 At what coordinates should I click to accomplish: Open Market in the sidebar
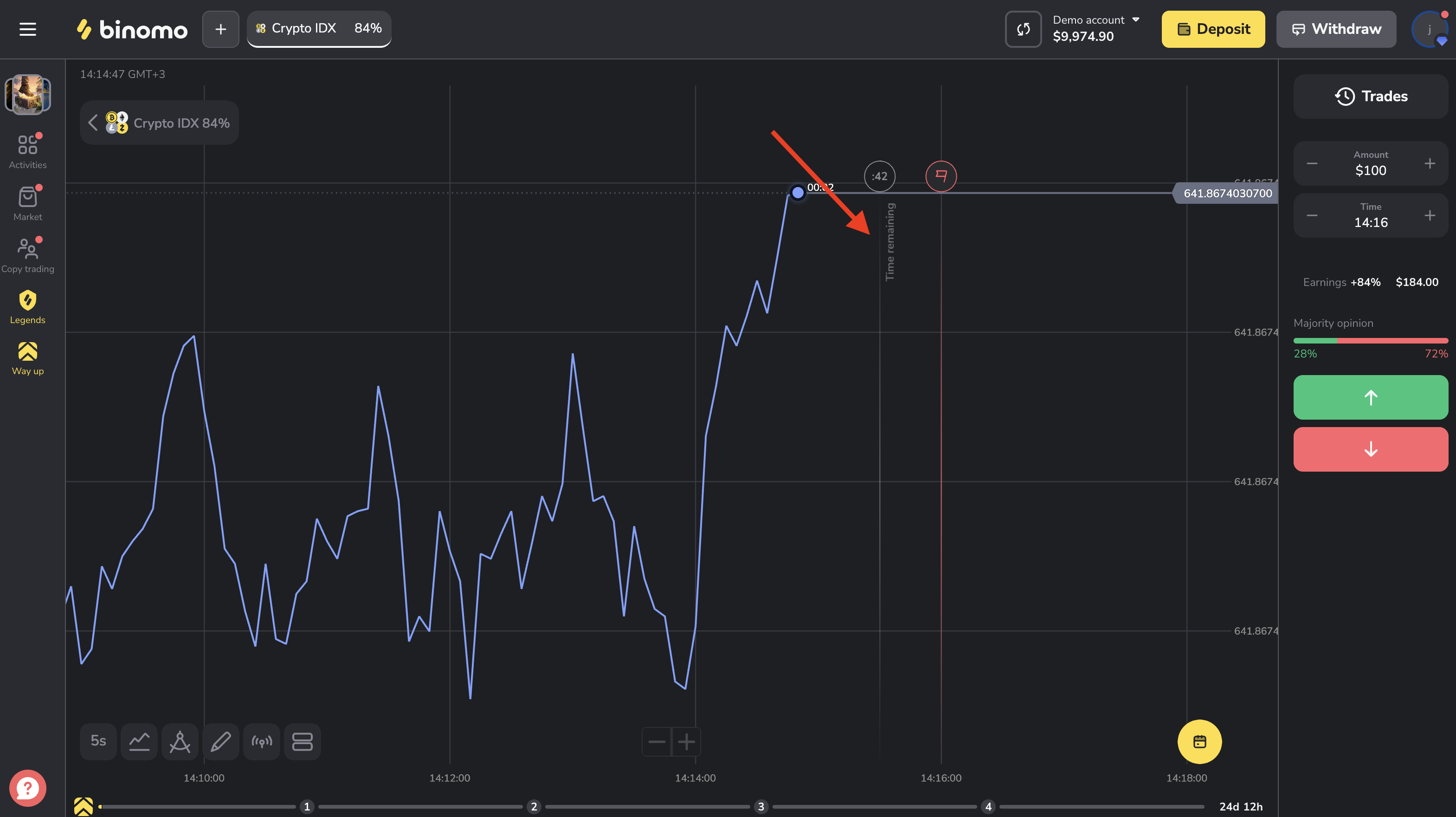pos(28,203)
